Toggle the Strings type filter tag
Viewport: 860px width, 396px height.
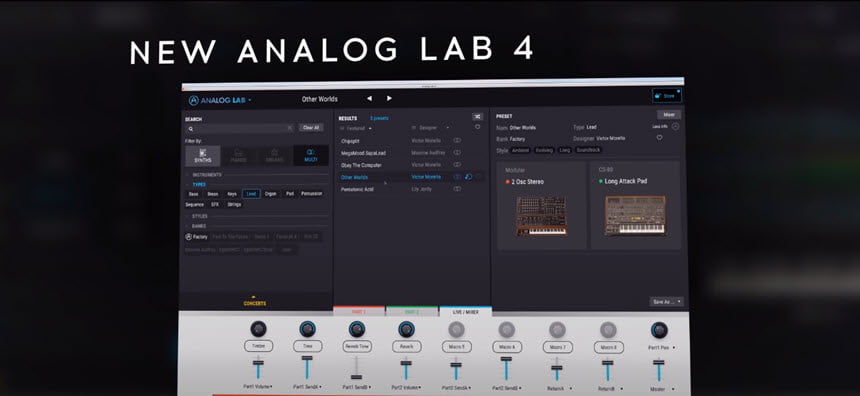[x=234, y=204]
